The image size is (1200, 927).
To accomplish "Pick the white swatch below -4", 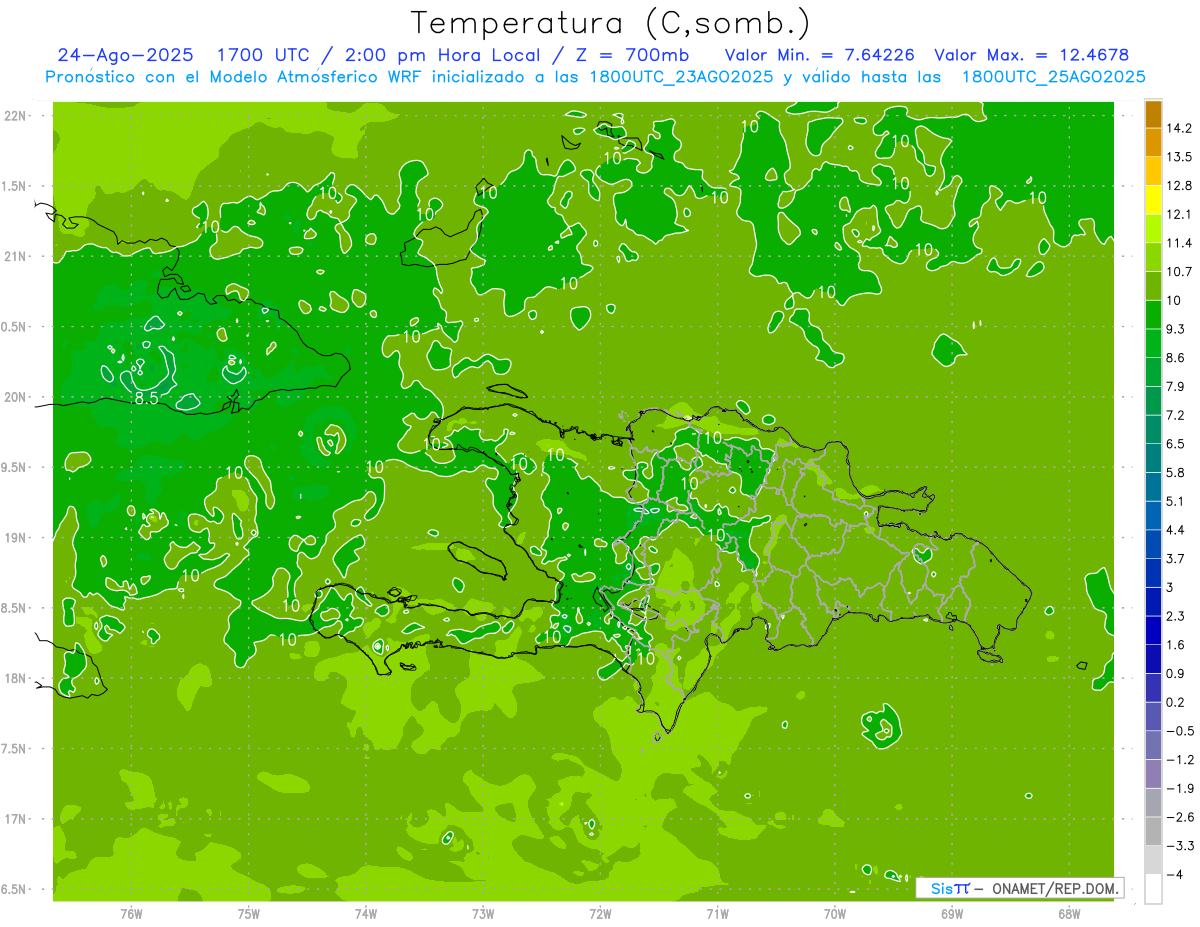I will [1153, 889].
